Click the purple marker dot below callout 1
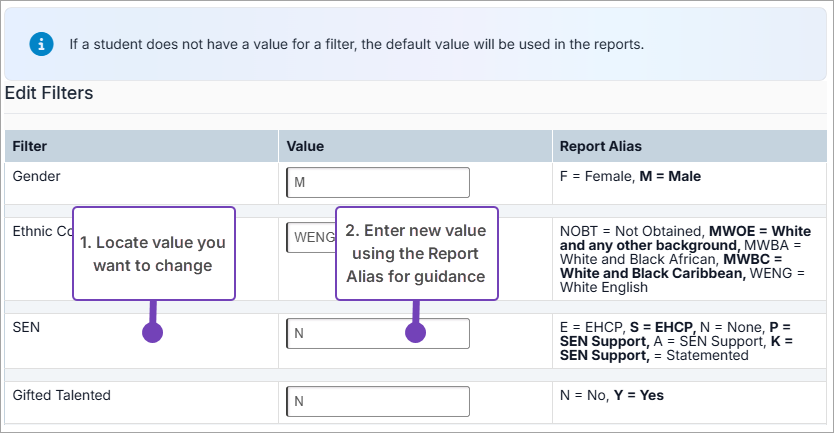 pyautogui.click(x=153, y=333)
